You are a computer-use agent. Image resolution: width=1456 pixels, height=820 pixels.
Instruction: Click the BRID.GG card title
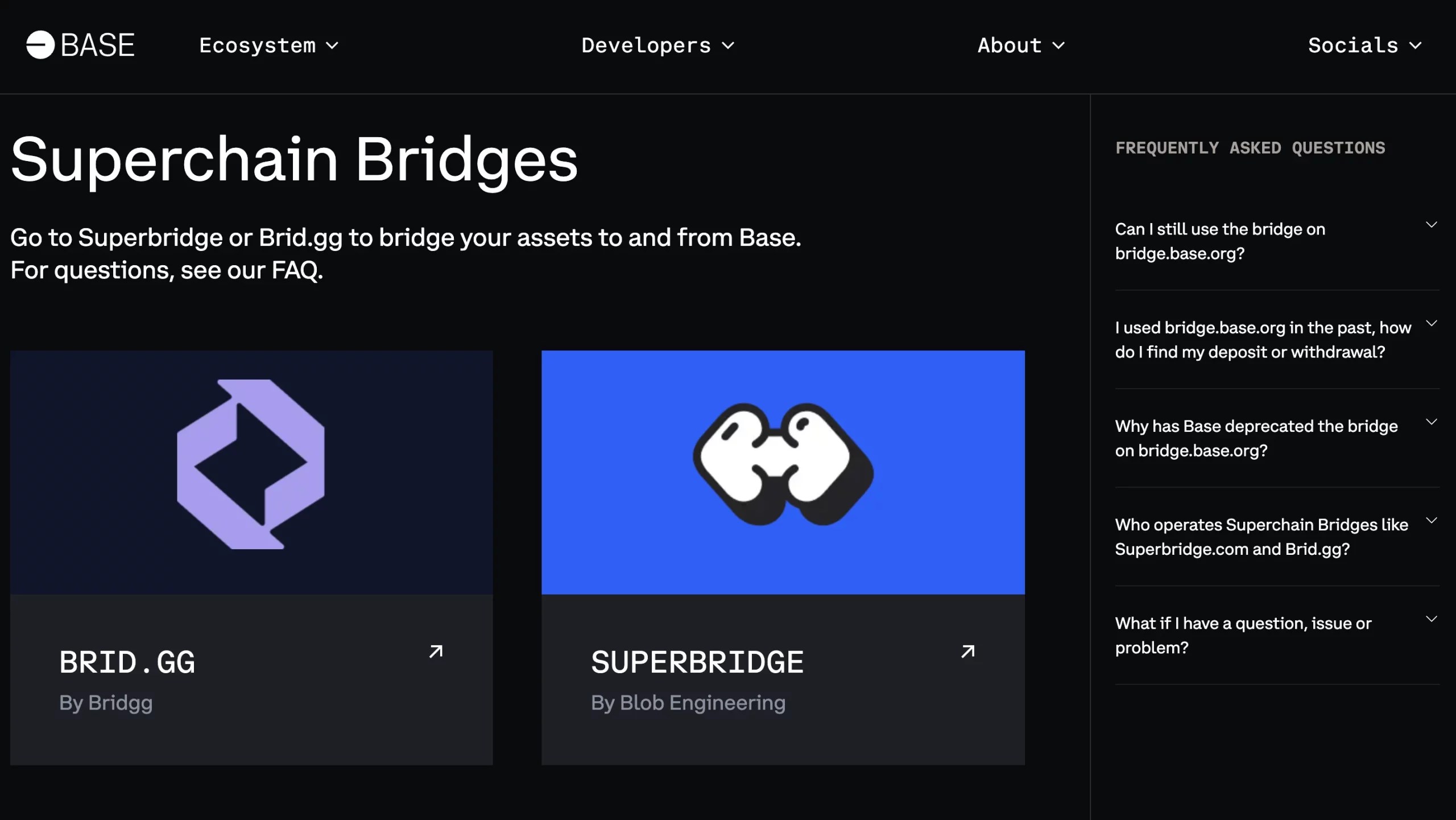coord(127,661)
